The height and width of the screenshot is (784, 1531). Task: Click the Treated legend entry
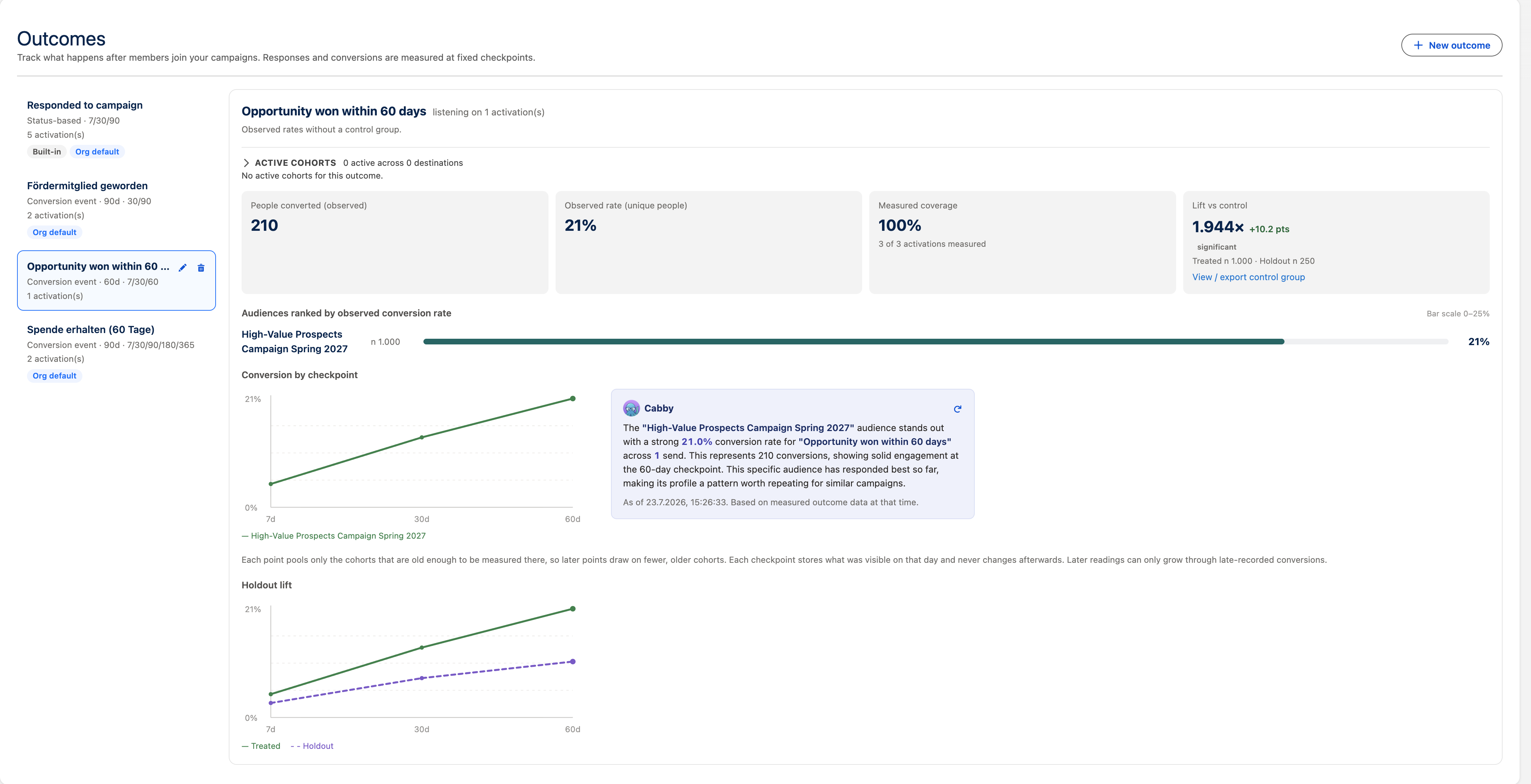click(x=261, y=746)
